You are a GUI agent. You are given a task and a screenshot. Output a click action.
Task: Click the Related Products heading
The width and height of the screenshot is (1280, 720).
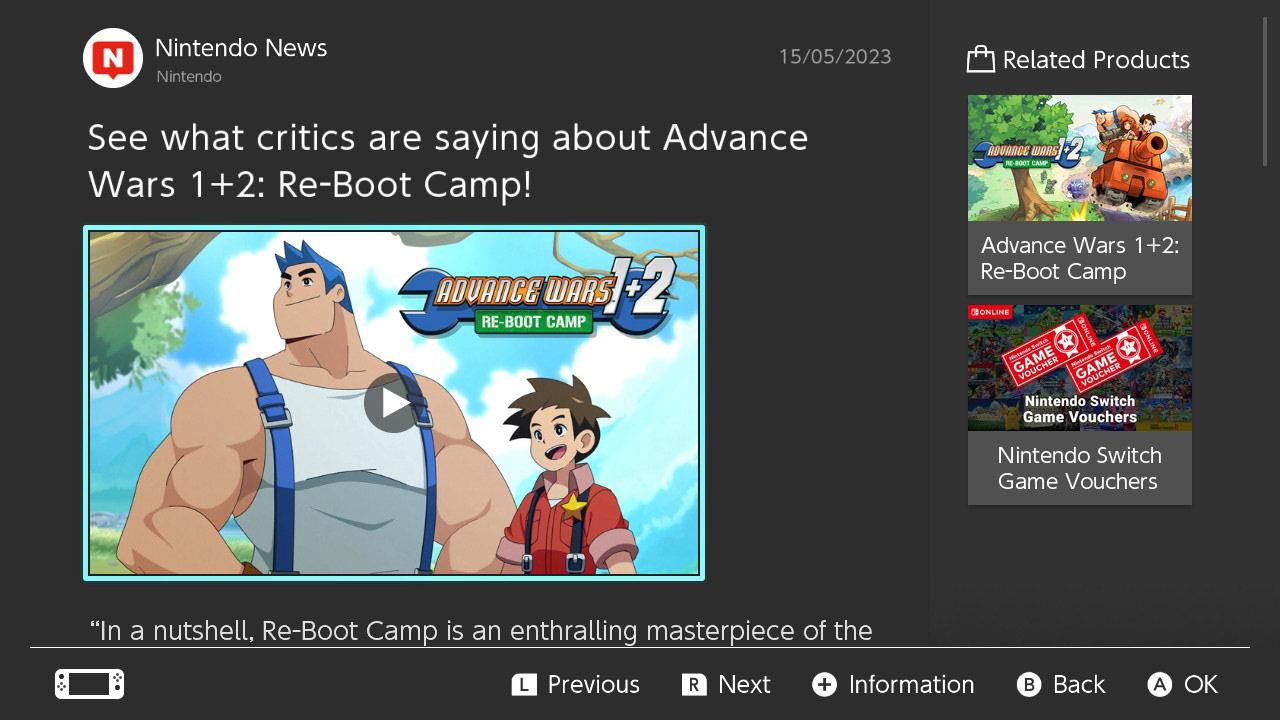click(x=1096, y=60)
